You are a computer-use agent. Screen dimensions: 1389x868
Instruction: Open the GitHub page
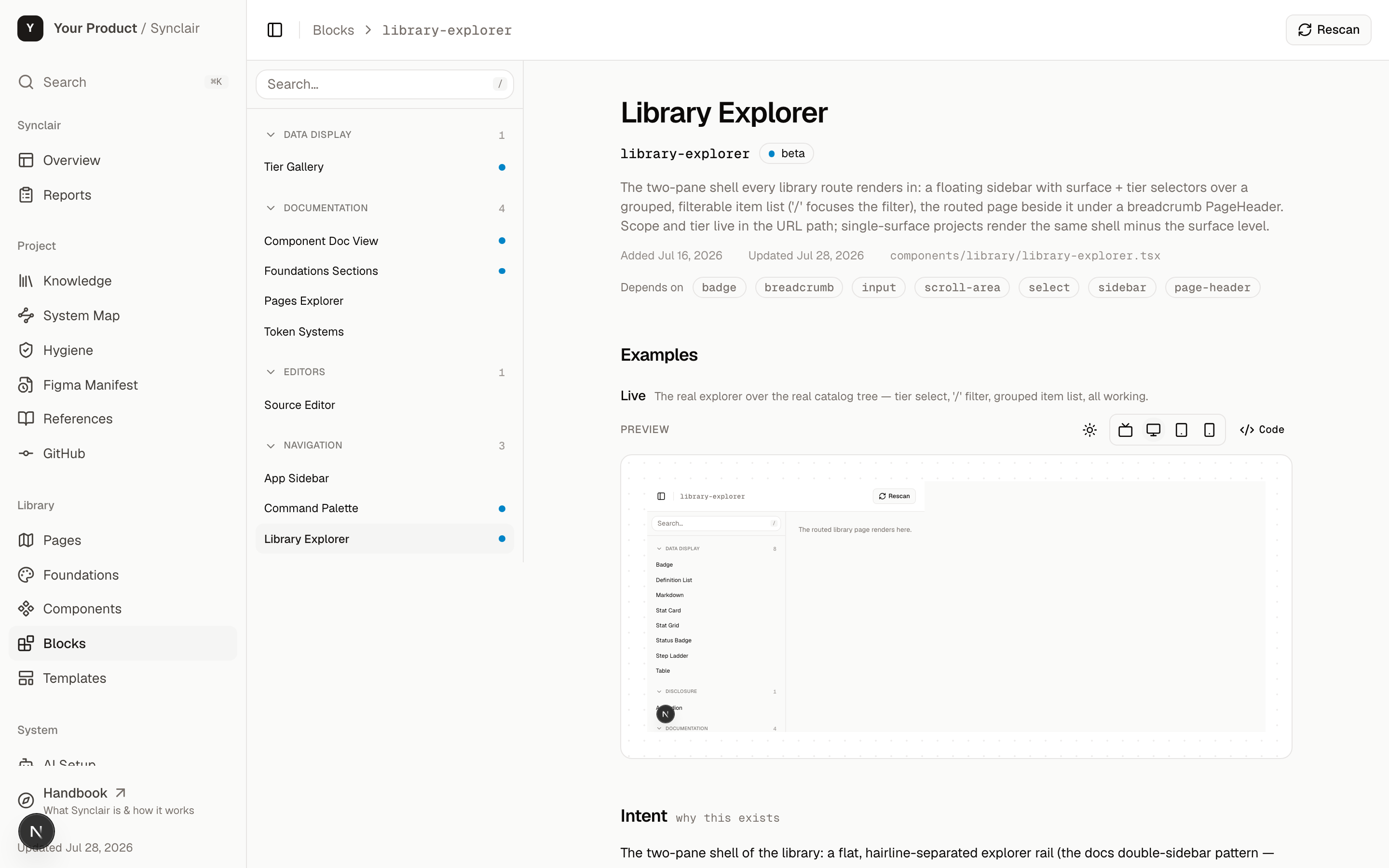click(123, 453)
